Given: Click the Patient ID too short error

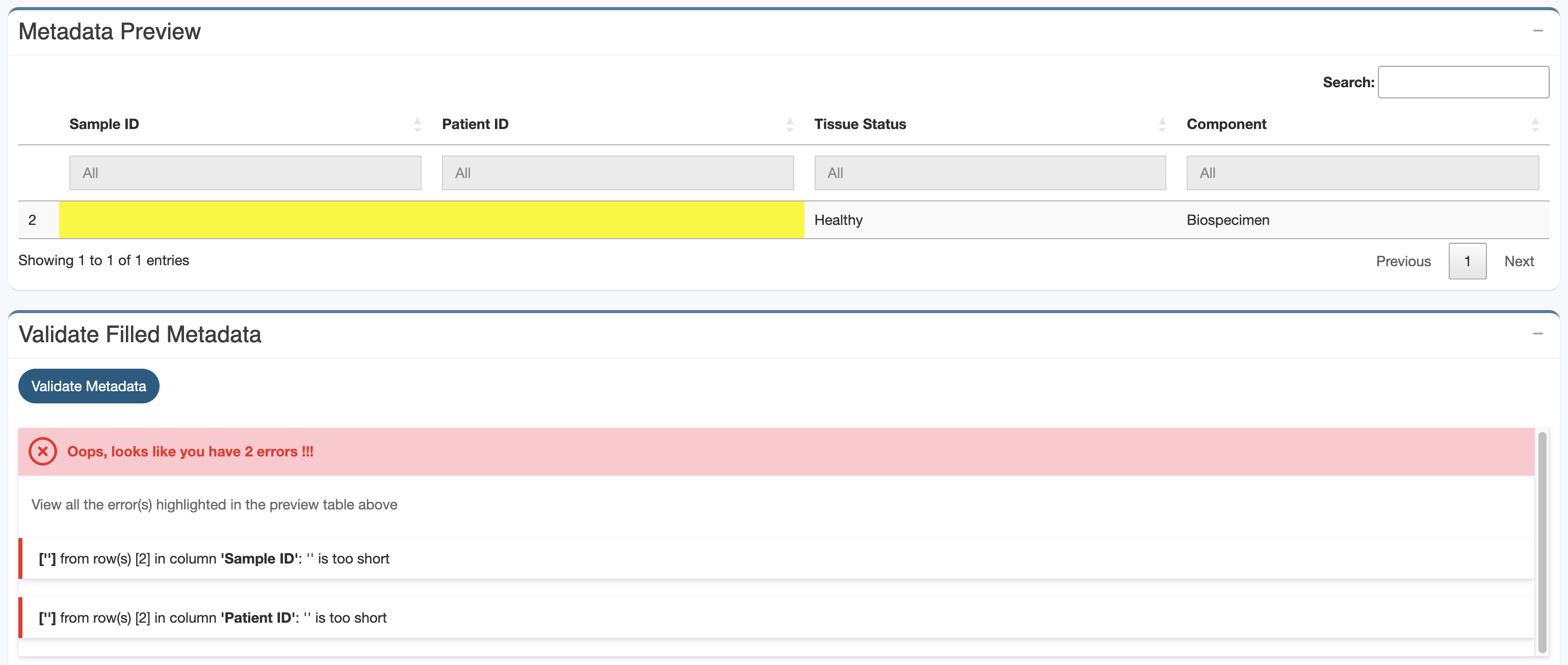Looking at the screenshot, I should click(x=776, y=618).
